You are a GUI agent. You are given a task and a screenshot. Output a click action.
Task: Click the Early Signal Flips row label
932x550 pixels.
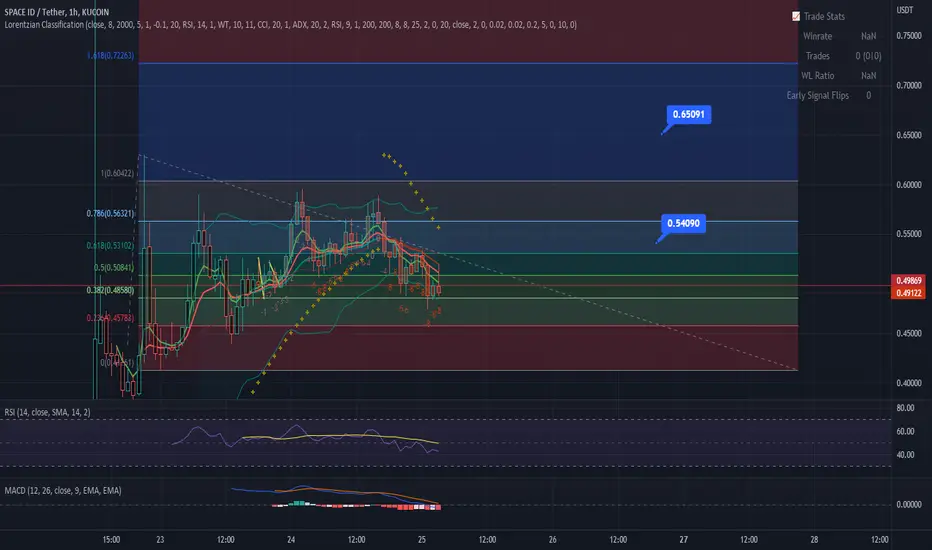[x=817, y=95]
